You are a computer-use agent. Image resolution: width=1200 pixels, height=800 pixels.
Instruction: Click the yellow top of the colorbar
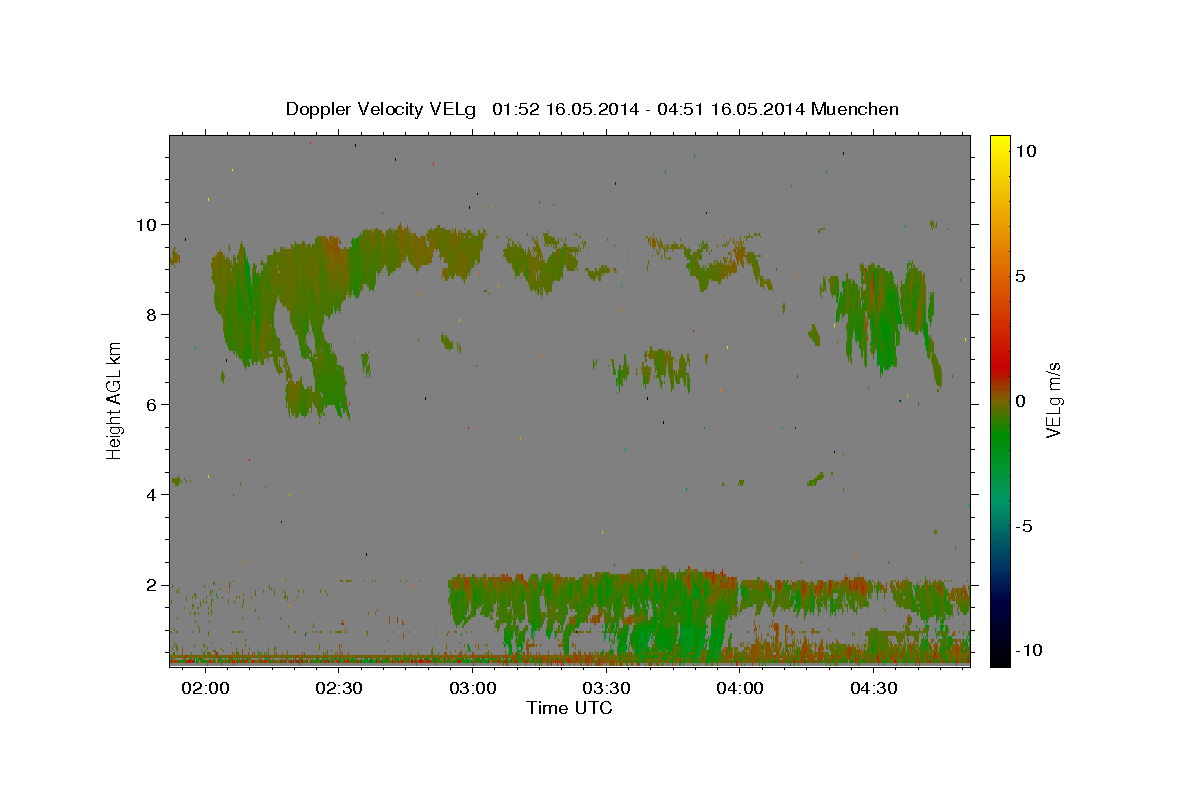pyautogui.click(x=999, y=145)
